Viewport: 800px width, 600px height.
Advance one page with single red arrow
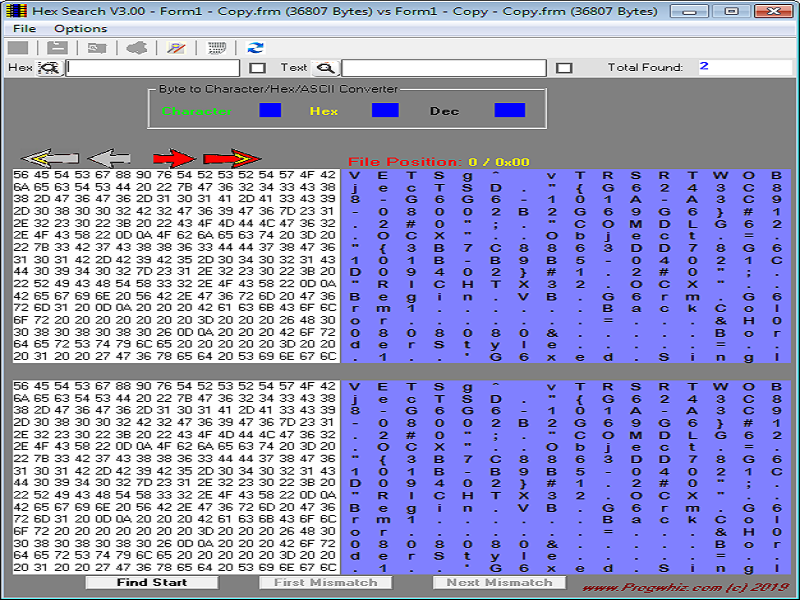click(173, 158)
